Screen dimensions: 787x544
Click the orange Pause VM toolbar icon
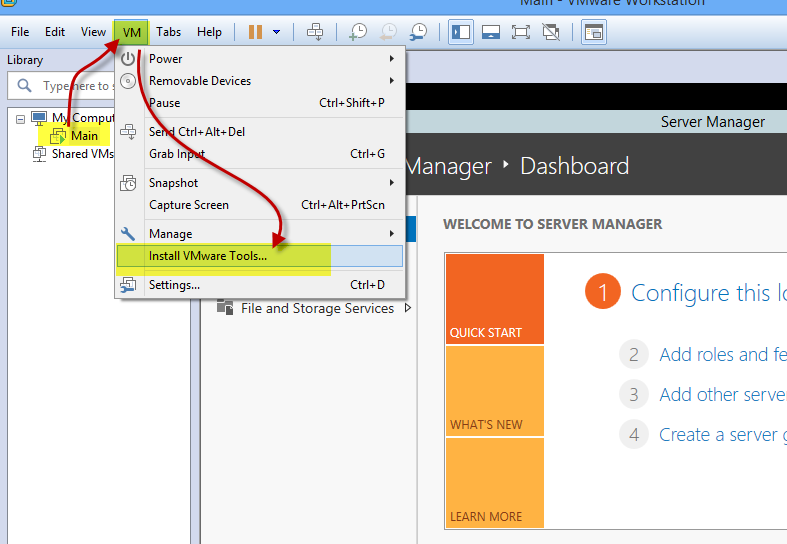pos(255,32)
